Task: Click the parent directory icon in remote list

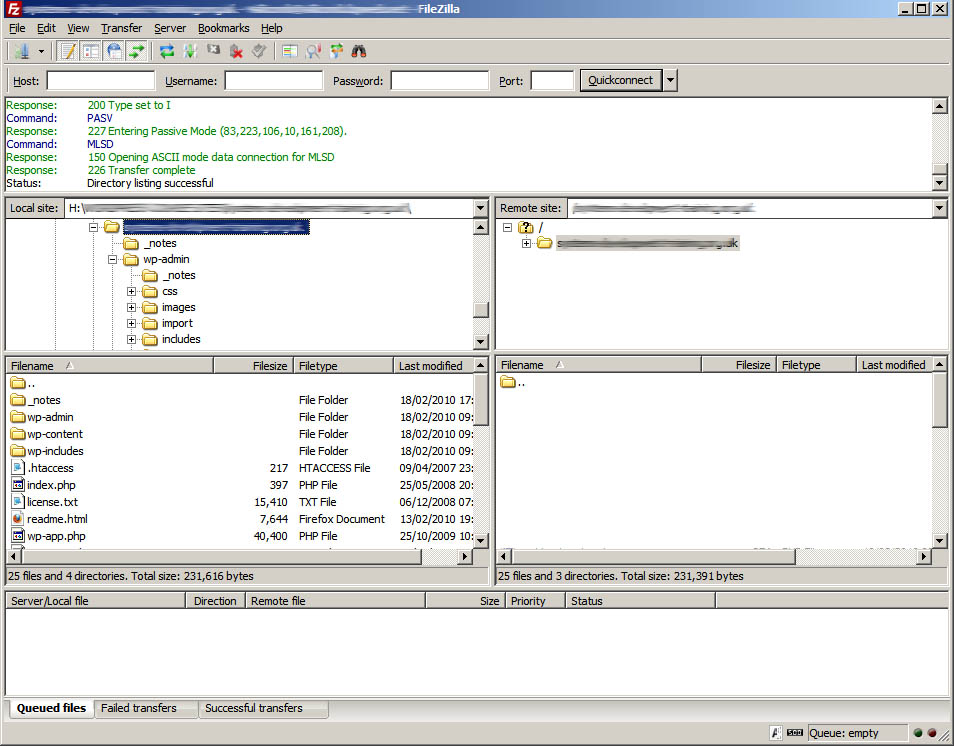Action: point(507,382)
